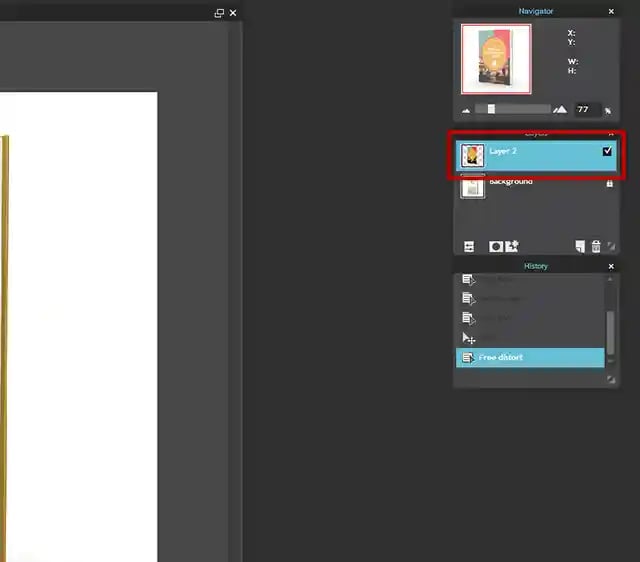Image resolution: width=640 pixels, height=562 pixels.
Task: Toggle visibility checkbox of Layer 2
Action: point(607,152)
